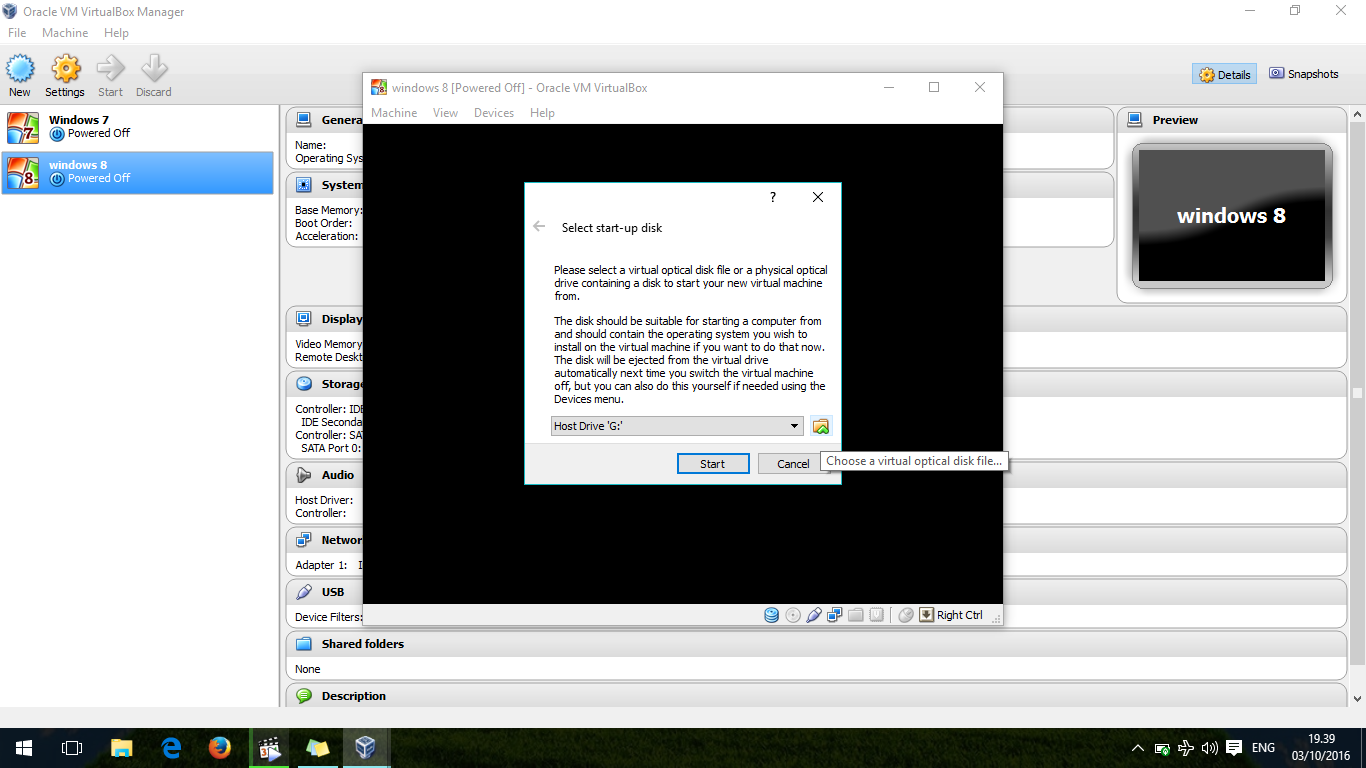Click the Preview section header
Image resolution: width=1366 pixels, height=768 pixels.
[1232, 120]
